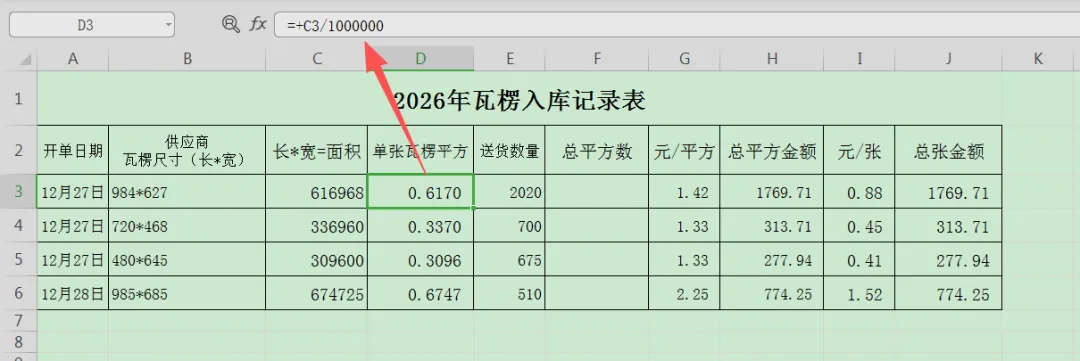Select cell containing 0.88
Screen dimensions: 1080x361
(860, 192)
